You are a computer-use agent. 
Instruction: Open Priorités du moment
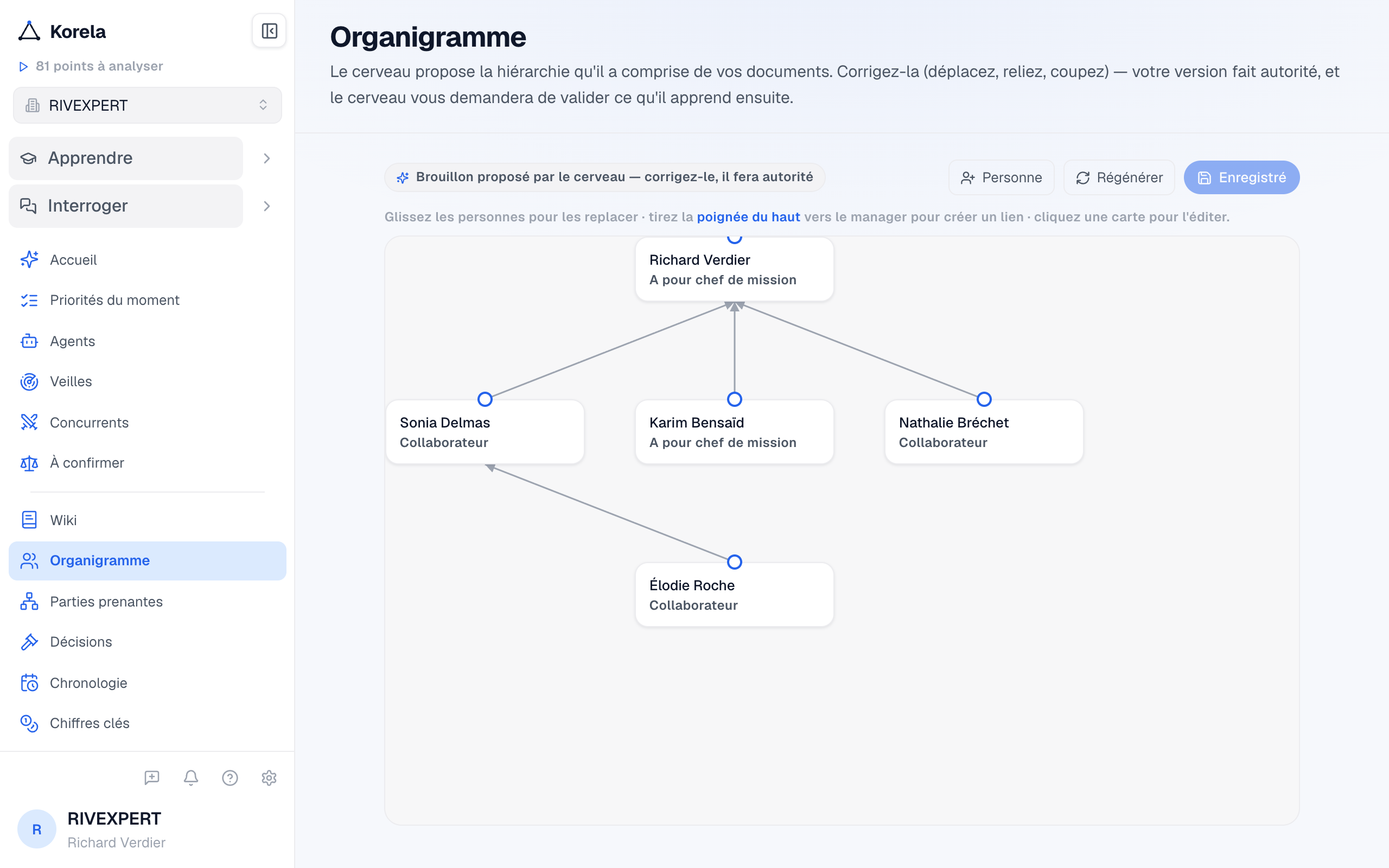coord(148,300)
